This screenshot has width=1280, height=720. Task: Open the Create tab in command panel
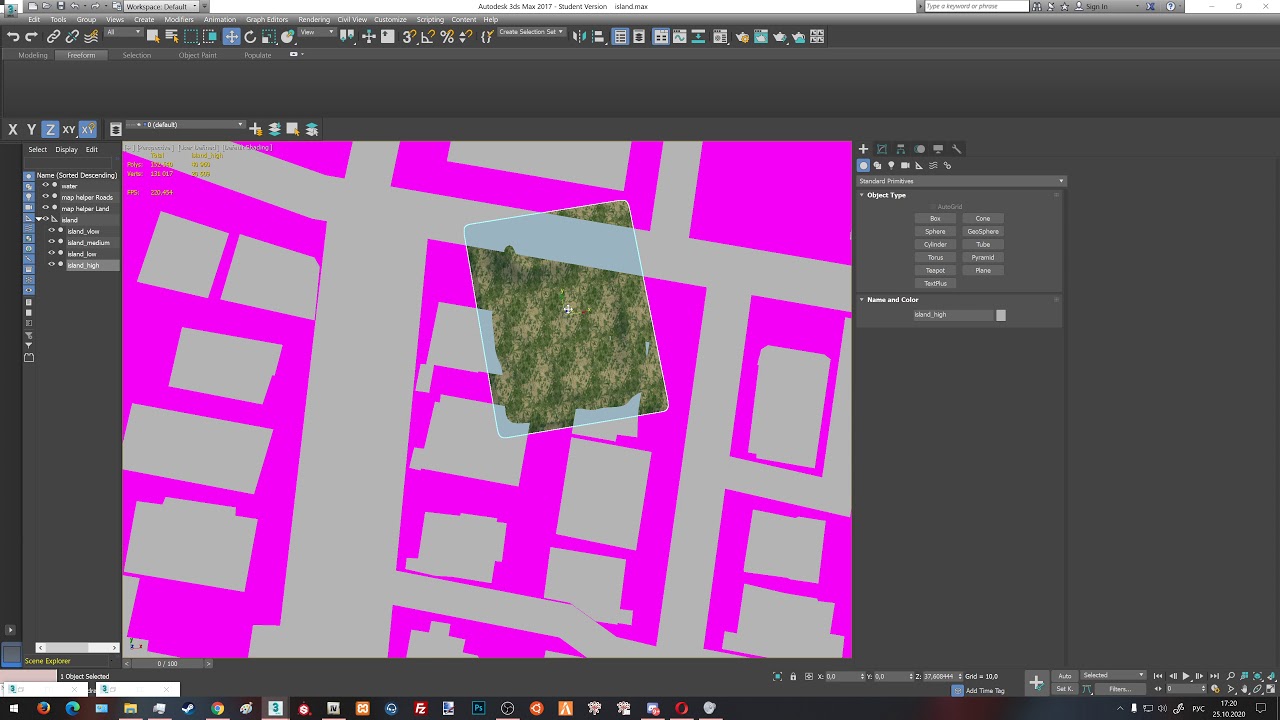point(863,149)
